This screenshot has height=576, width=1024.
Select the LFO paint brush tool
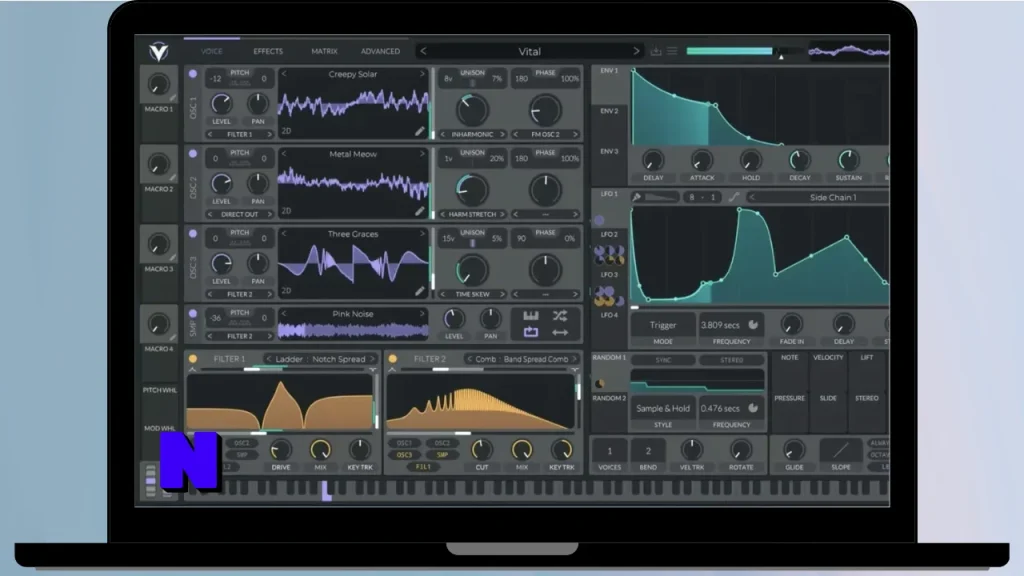pos(637,197)
